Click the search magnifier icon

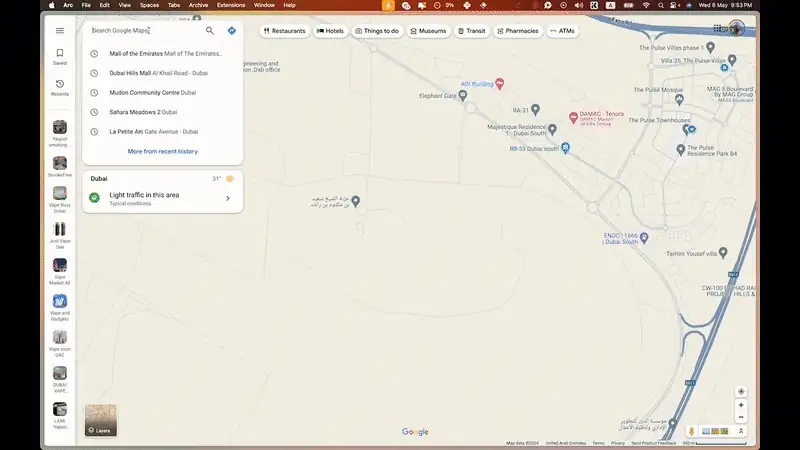(210, 31)
